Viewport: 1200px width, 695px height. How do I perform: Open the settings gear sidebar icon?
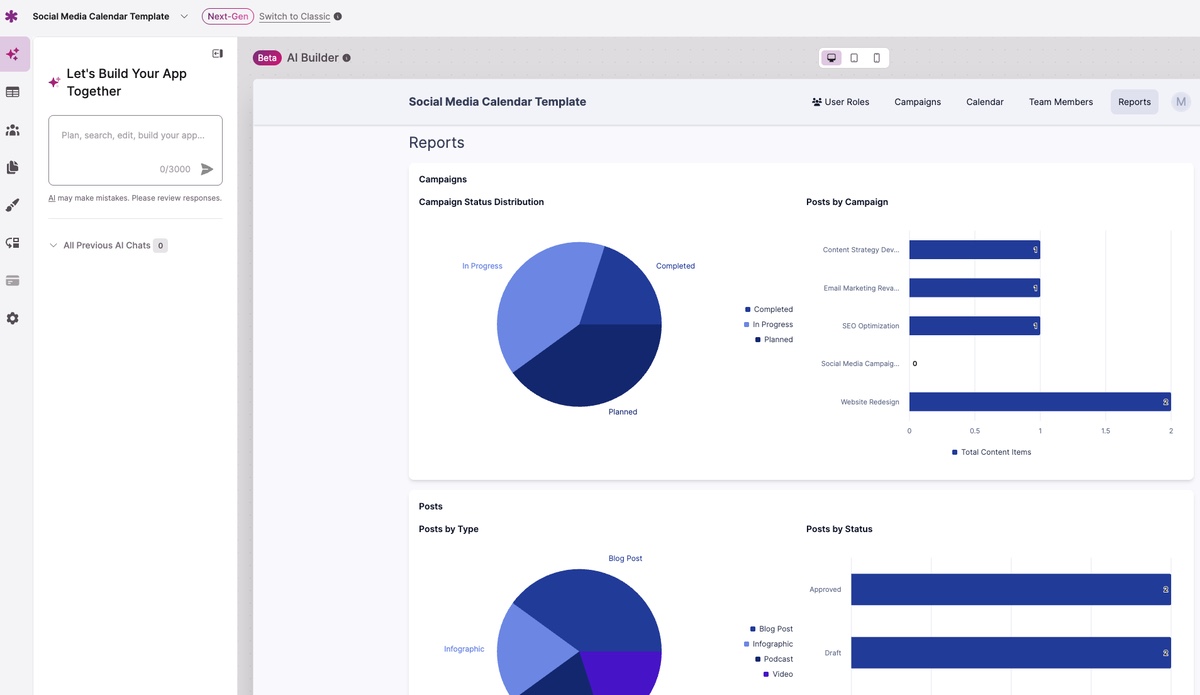click(13, 318)
